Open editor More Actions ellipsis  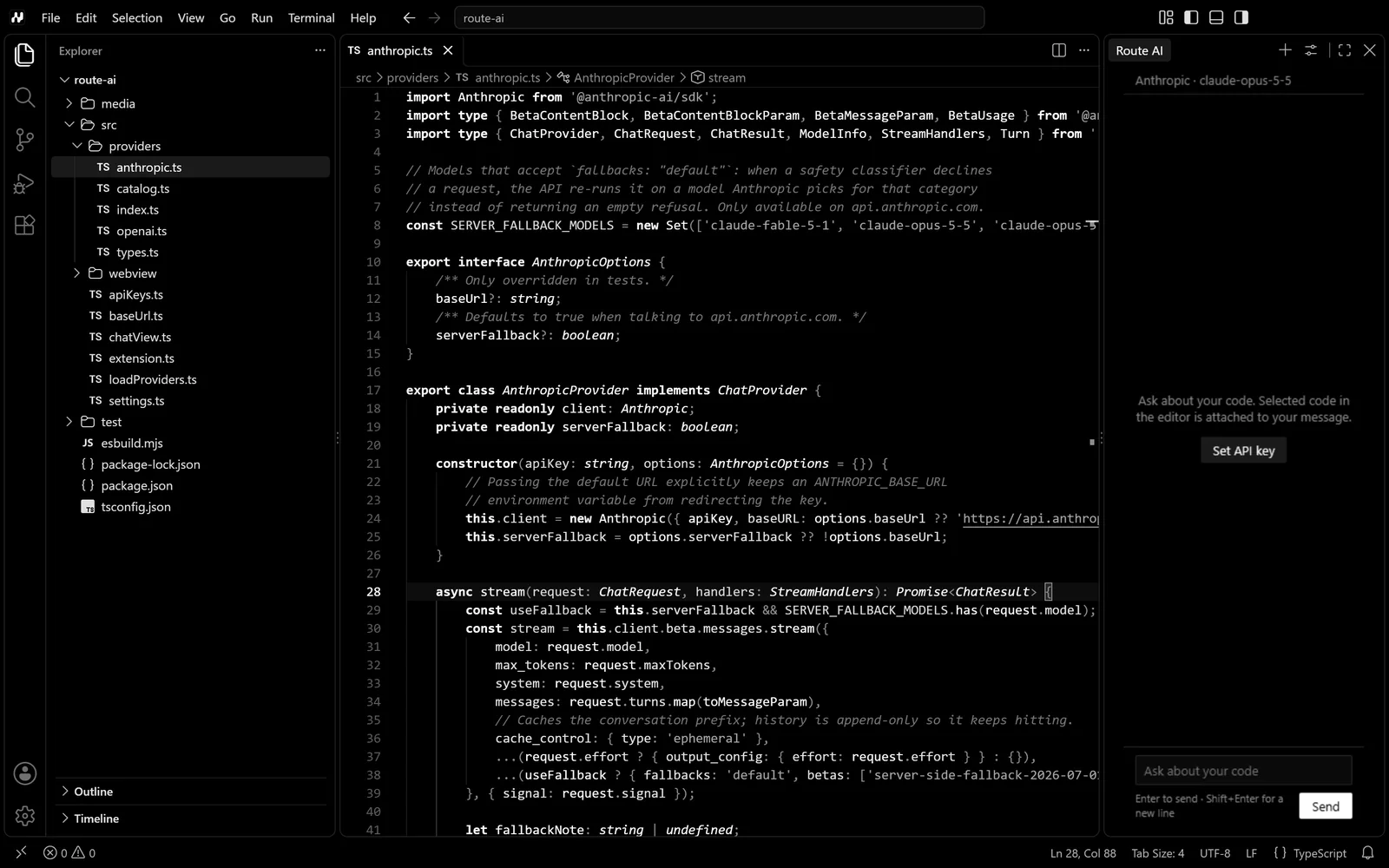pyautogui.click(x=1083, y=50)
